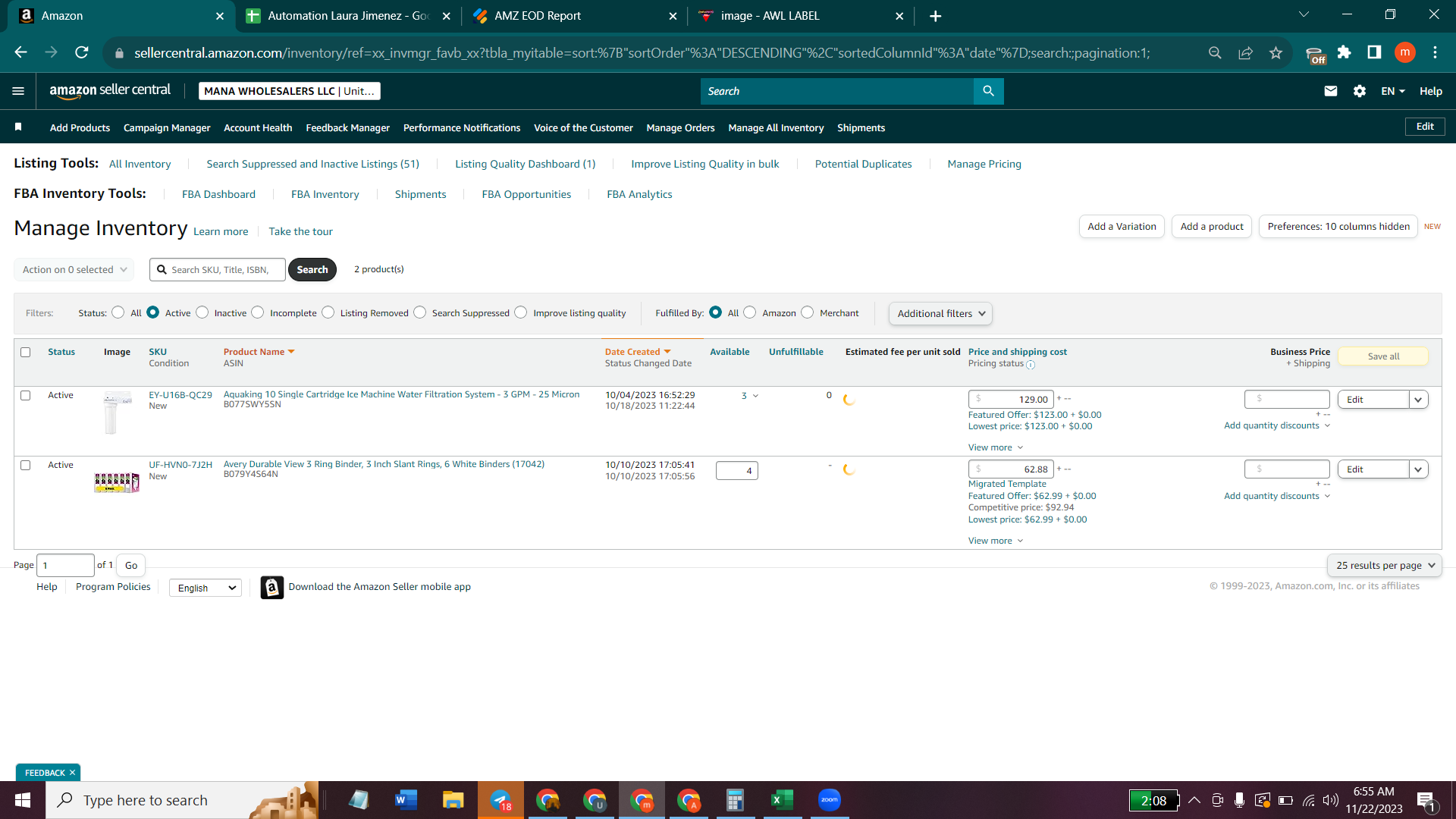Select the Search Suppressed status filter
This screenshot has width=1456, height=819.
coord(420,312)
